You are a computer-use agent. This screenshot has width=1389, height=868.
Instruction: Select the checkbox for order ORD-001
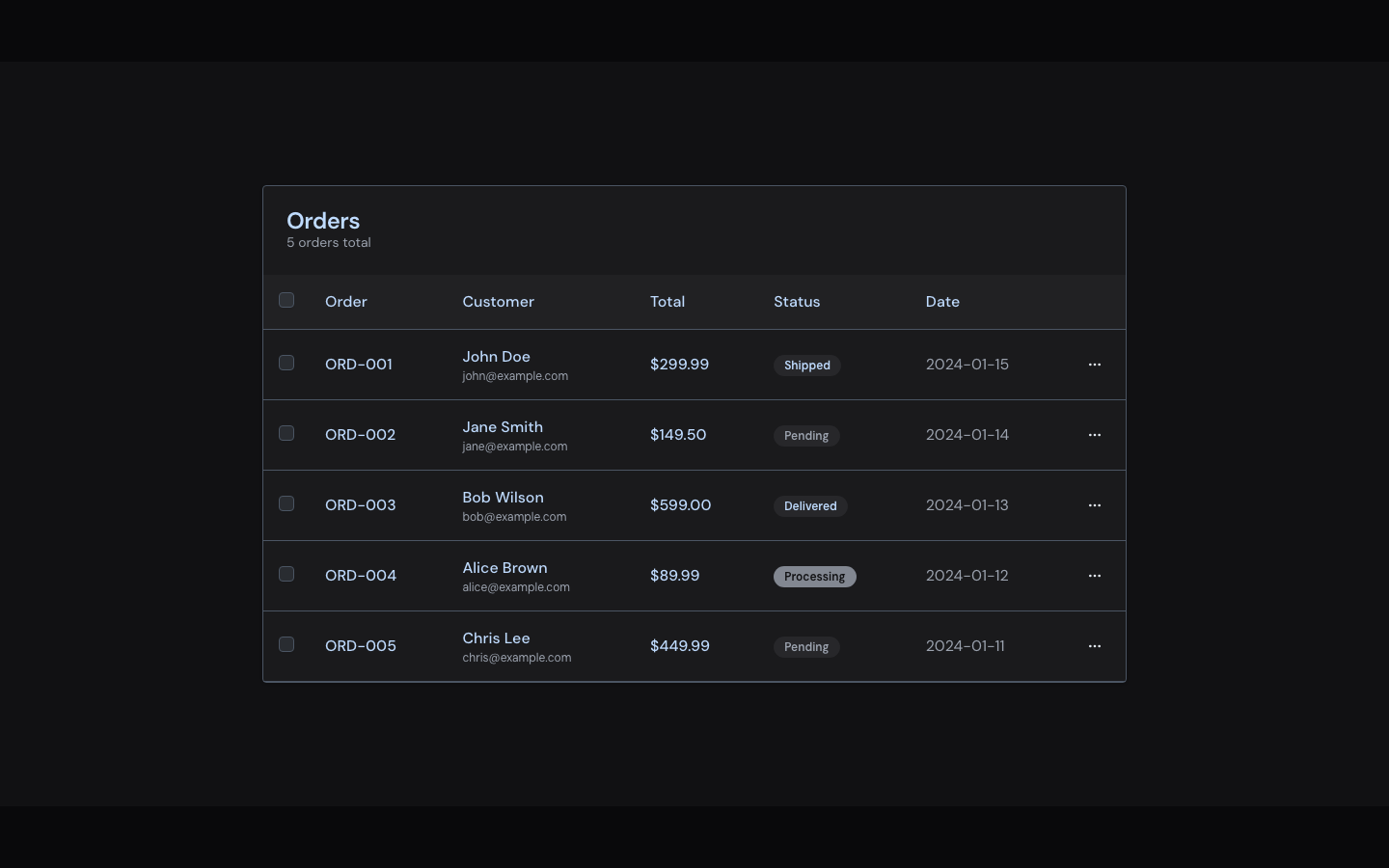coord(286,363)
